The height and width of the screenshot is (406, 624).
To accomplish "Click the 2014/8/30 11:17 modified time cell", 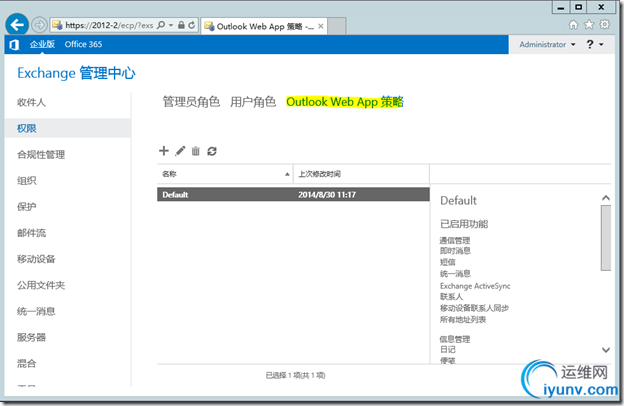I will tap(327, 195).
